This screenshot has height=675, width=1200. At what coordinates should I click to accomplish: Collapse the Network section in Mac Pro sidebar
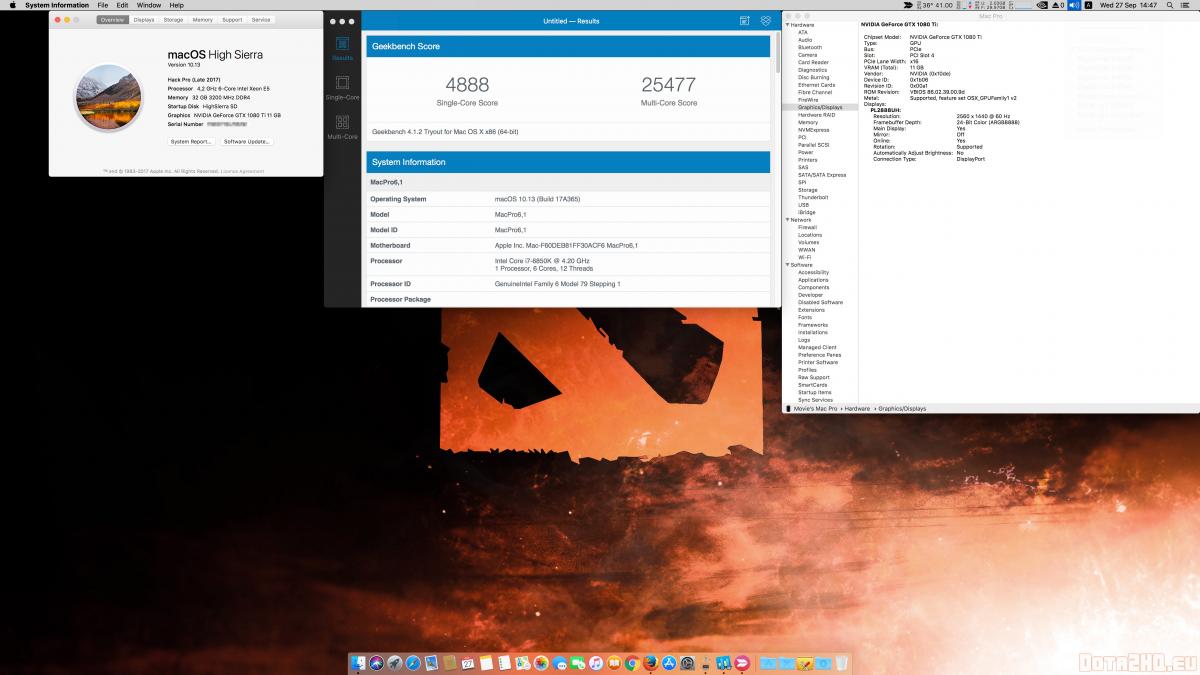click(x=786, y=219)
